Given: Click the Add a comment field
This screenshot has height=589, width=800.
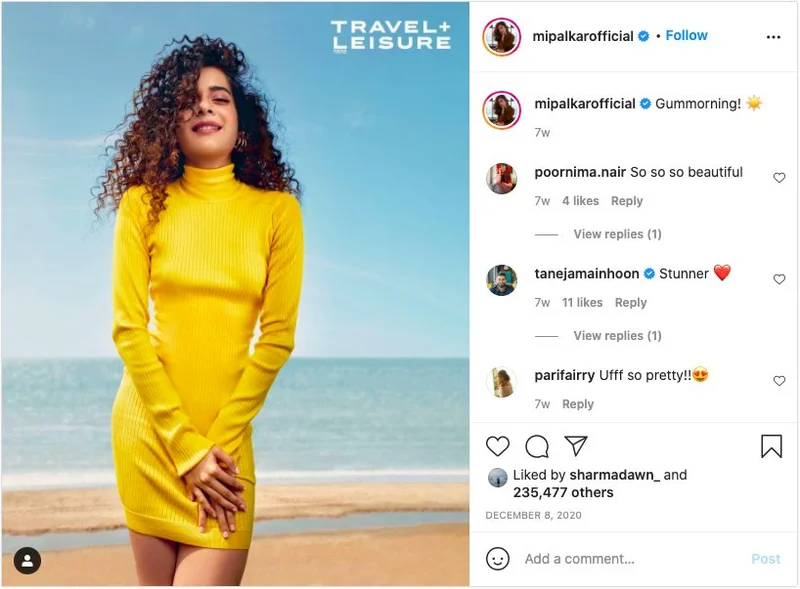Looking at the screenshot, I should click(633, 559).
